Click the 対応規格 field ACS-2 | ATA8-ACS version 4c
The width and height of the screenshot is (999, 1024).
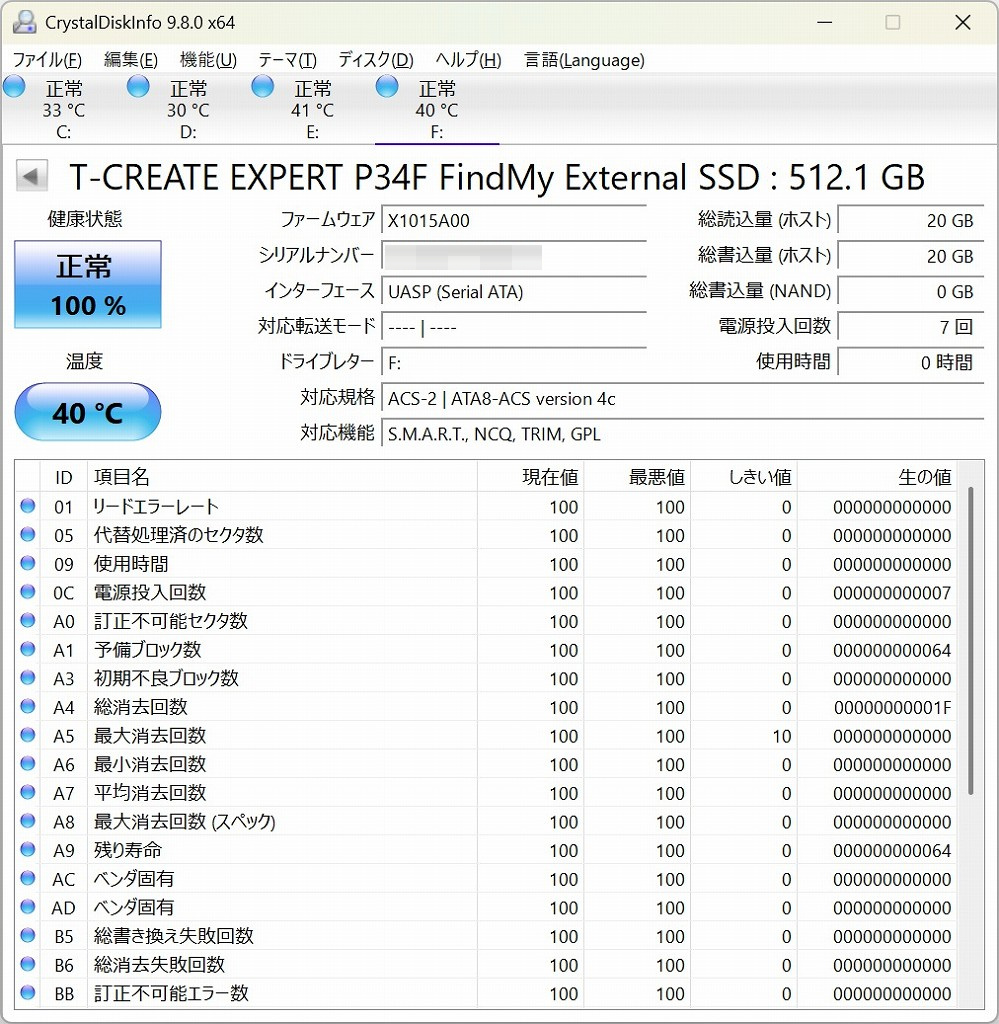click(682, 398)
